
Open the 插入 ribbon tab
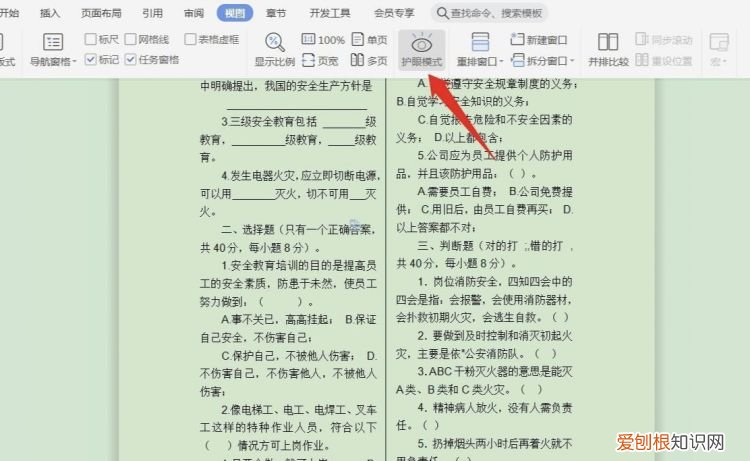[50, 13]
